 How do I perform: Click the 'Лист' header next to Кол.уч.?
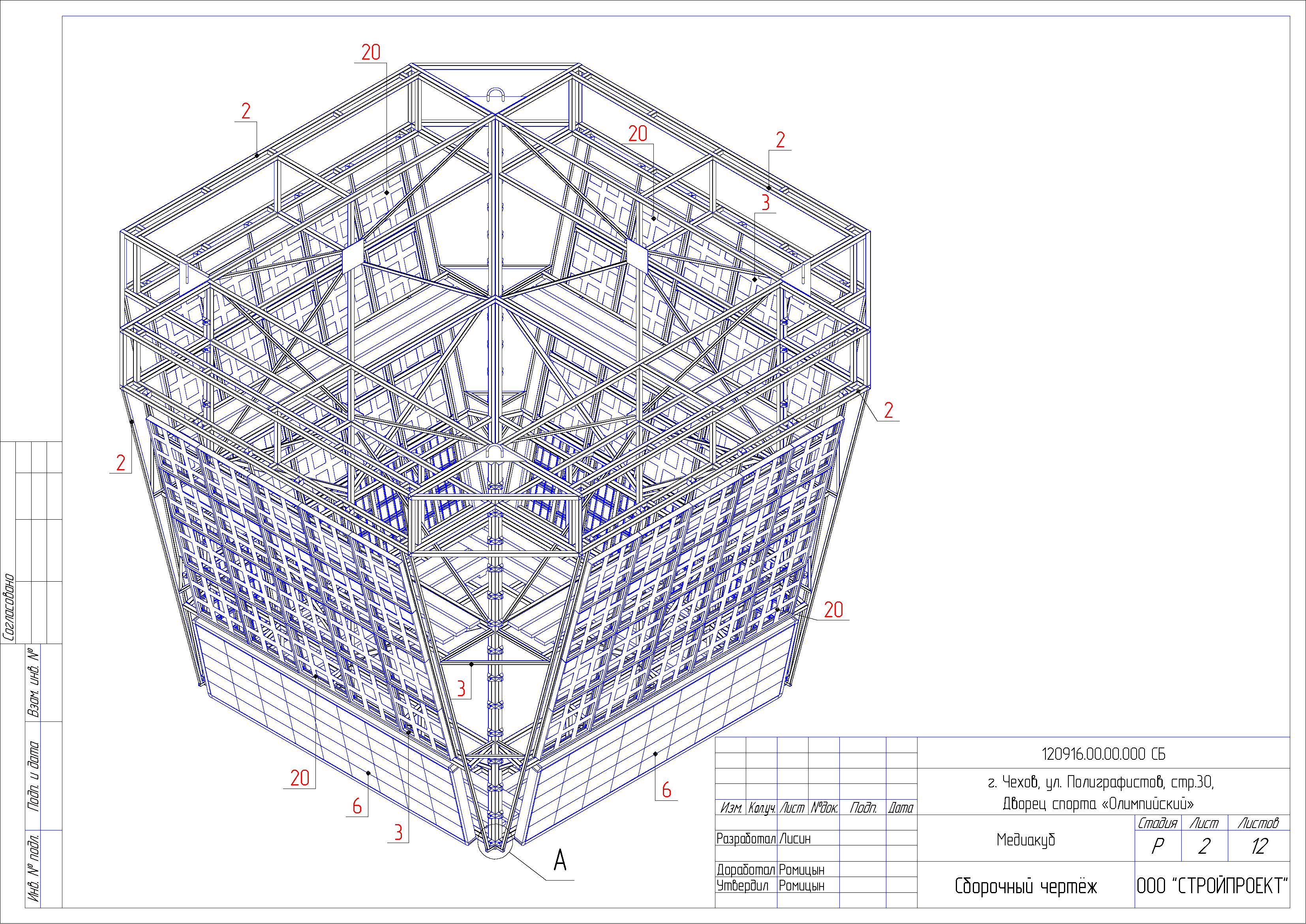(792, 808)
